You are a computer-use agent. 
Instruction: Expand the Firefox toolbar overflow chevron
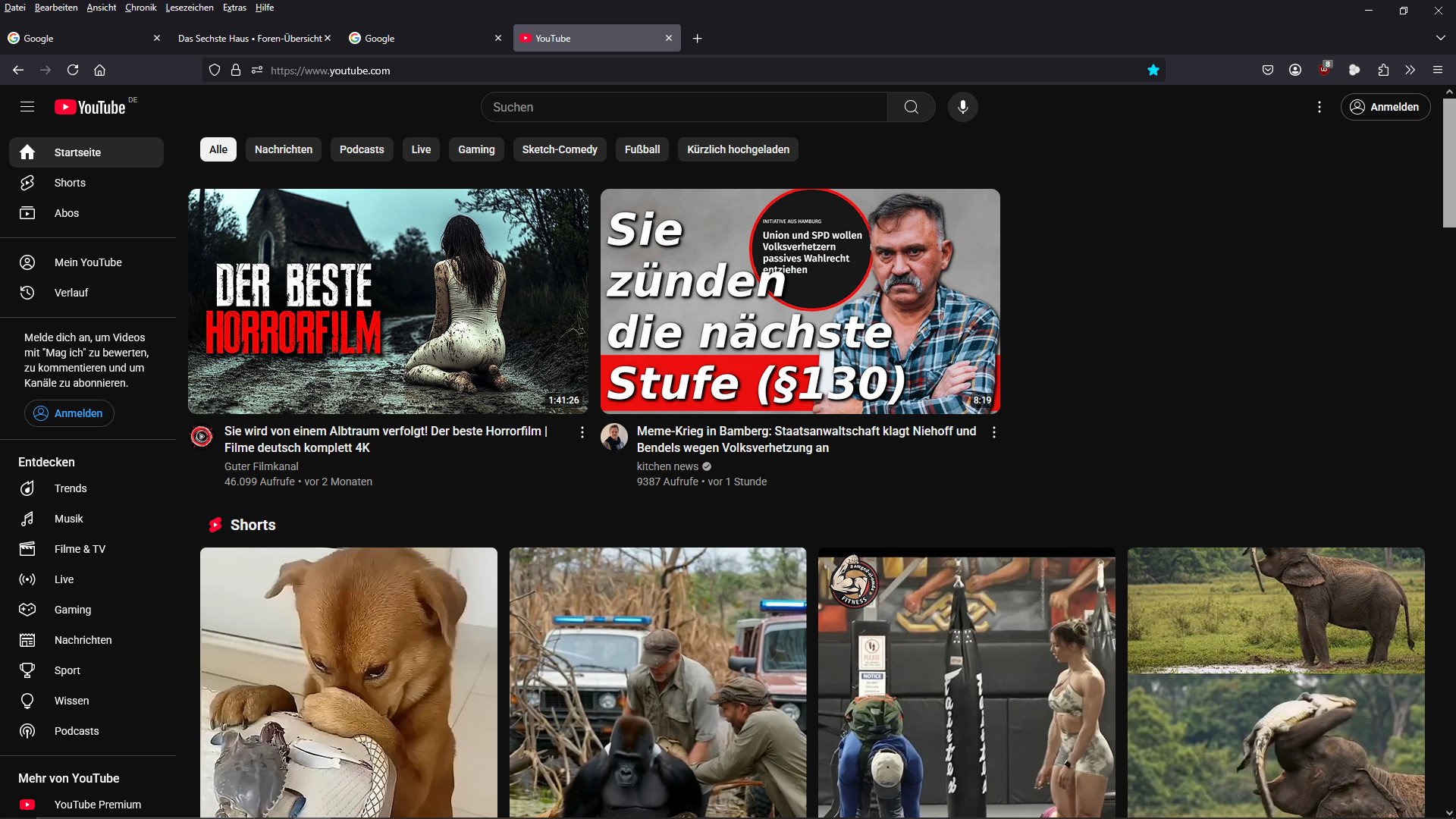click(x=1410, y=70)
